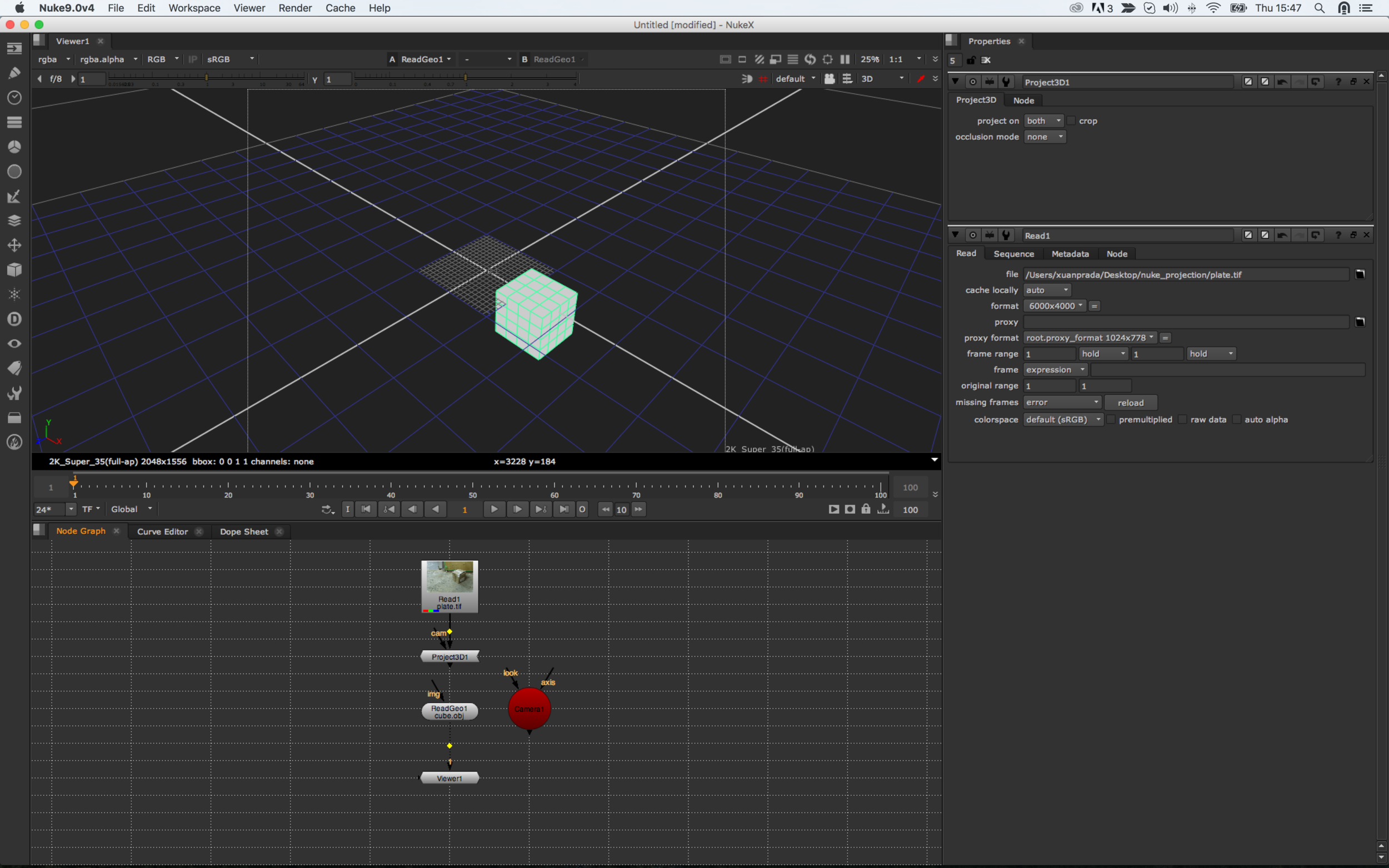This screenshot has height=868, width=1389.
Task: Go to the first frame
Action: (366, 509)
